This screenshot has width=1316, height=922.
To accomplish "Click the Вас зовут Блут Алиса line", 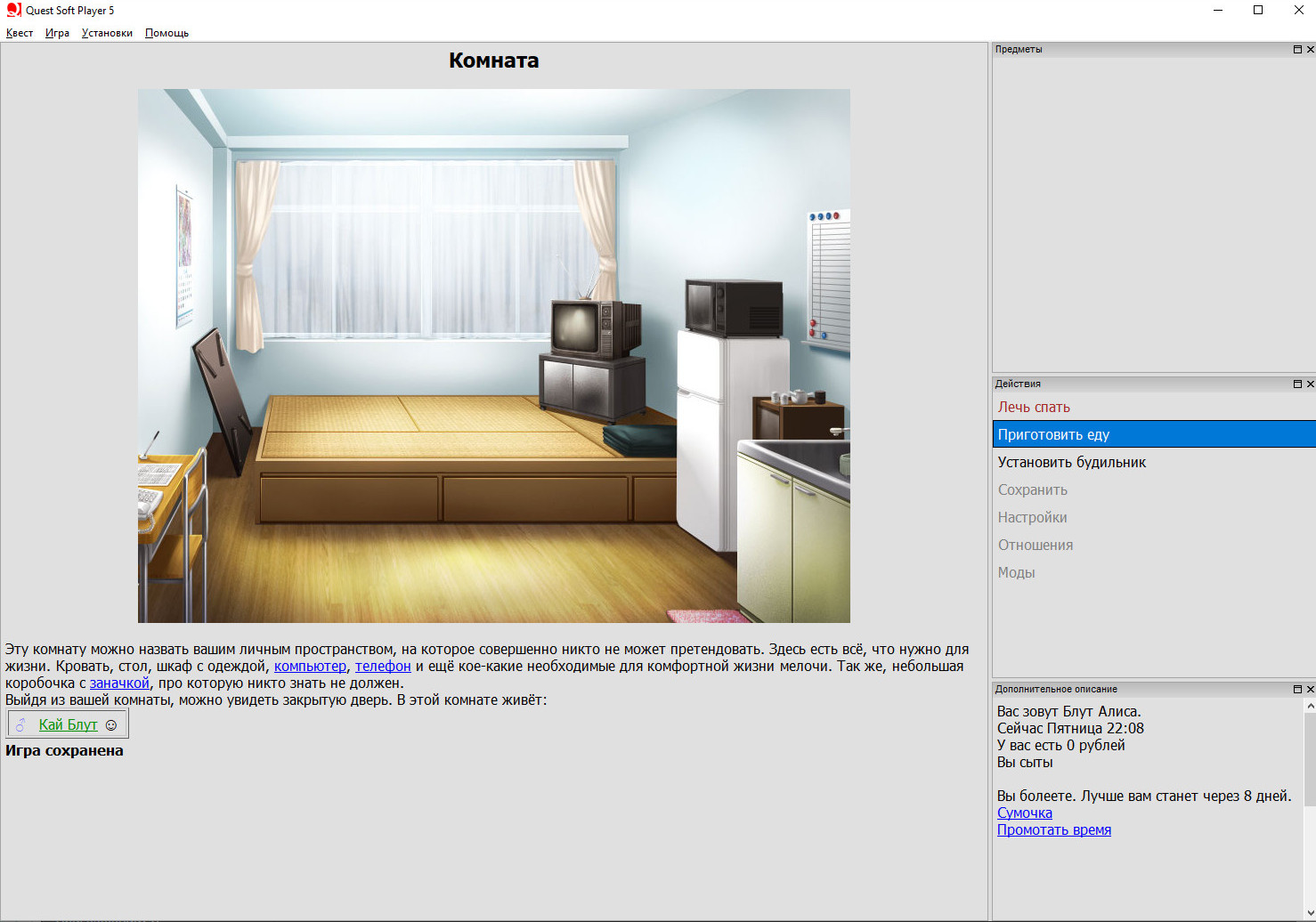I will point(1069,711).
